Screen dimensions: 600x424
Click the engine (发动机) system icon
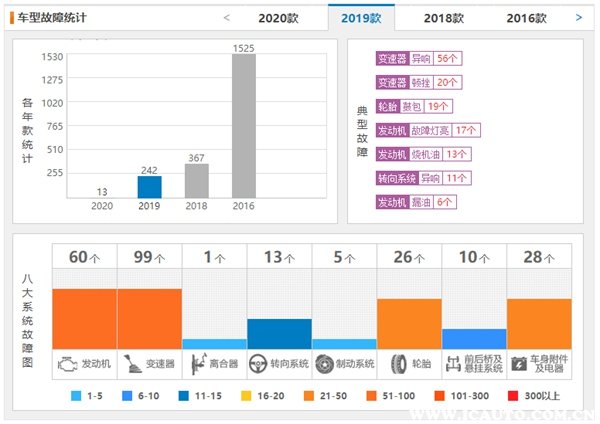[67, 364]
